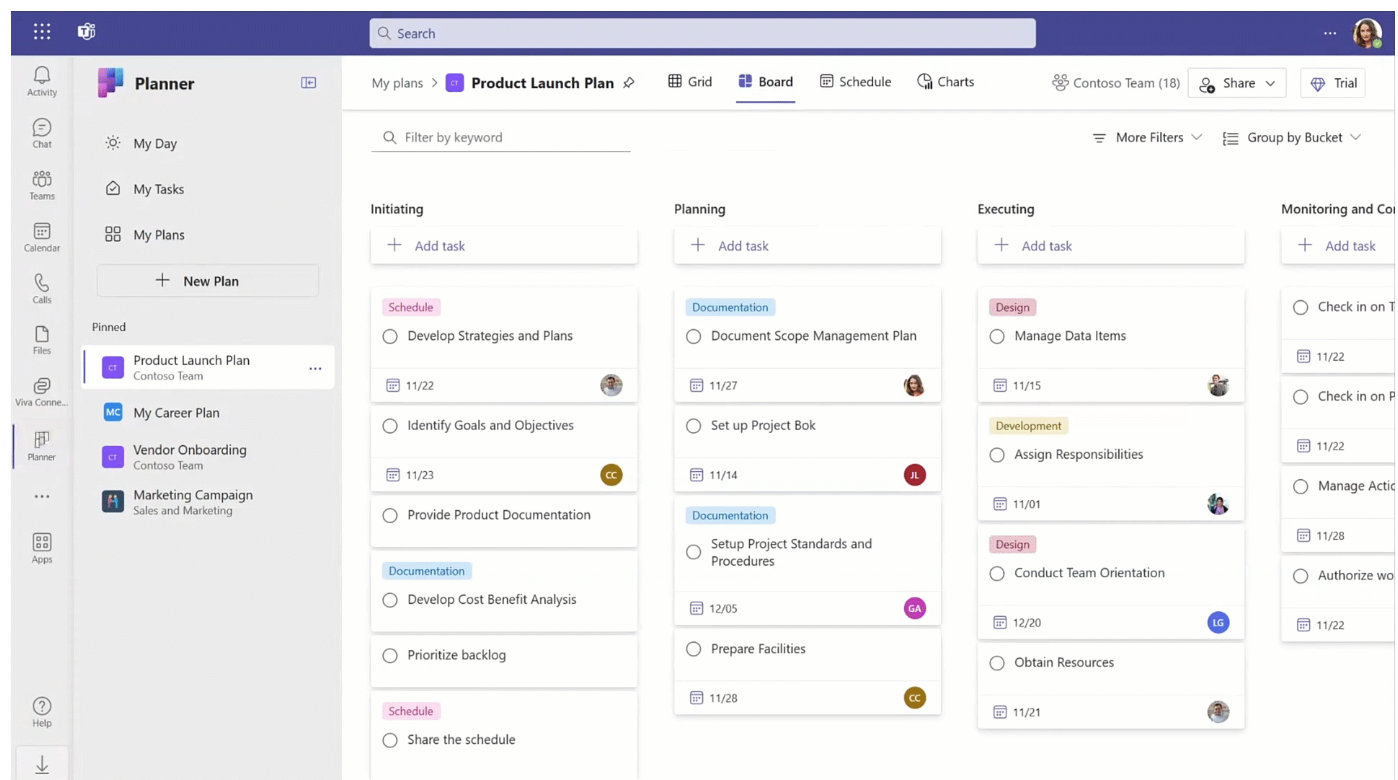Click the New Plan button
This screenshot has width=1398, height=780.
pos(208,281)
